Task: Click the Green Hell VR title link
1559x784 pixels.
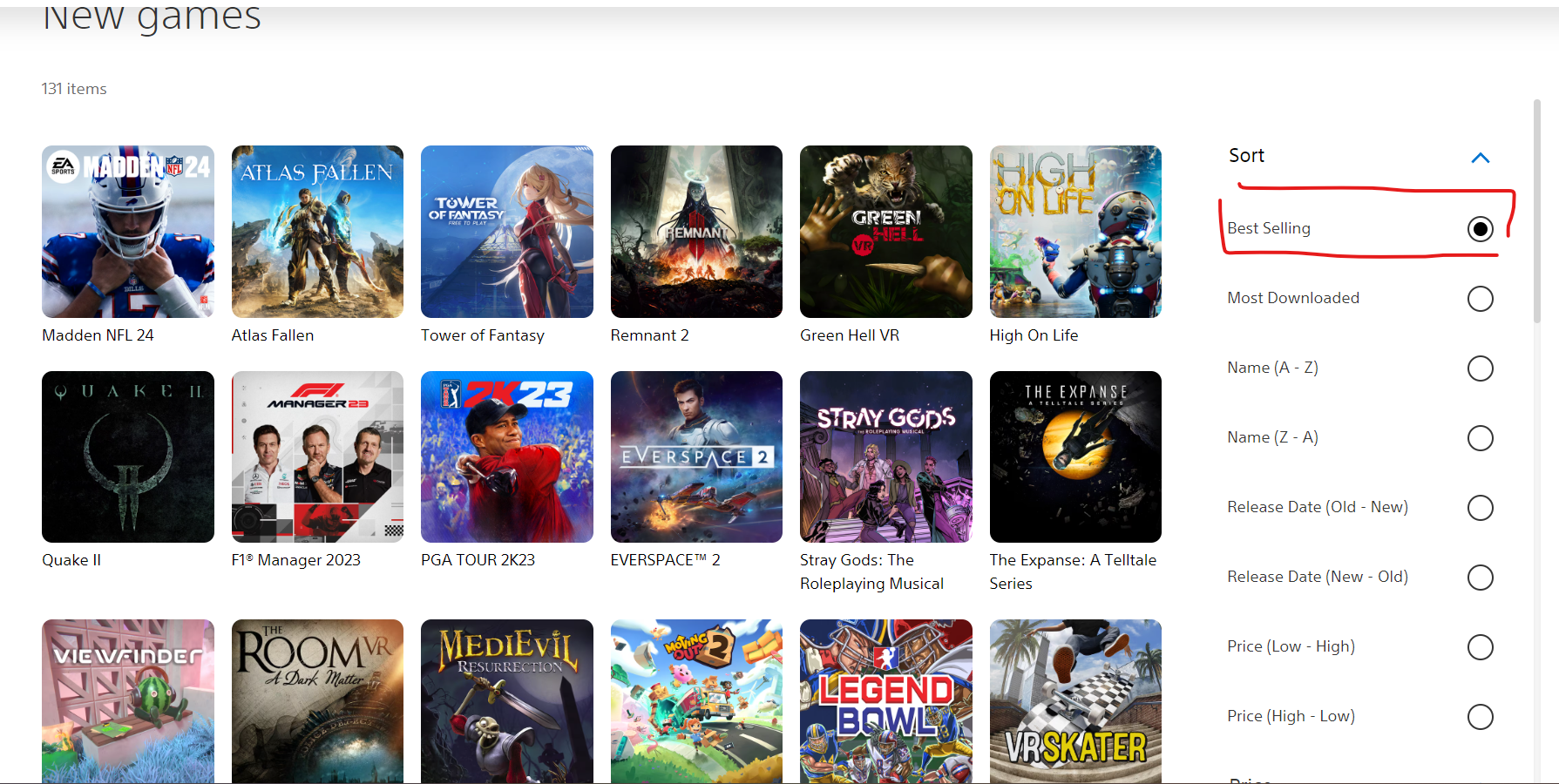Action: (x=850, y=335)
